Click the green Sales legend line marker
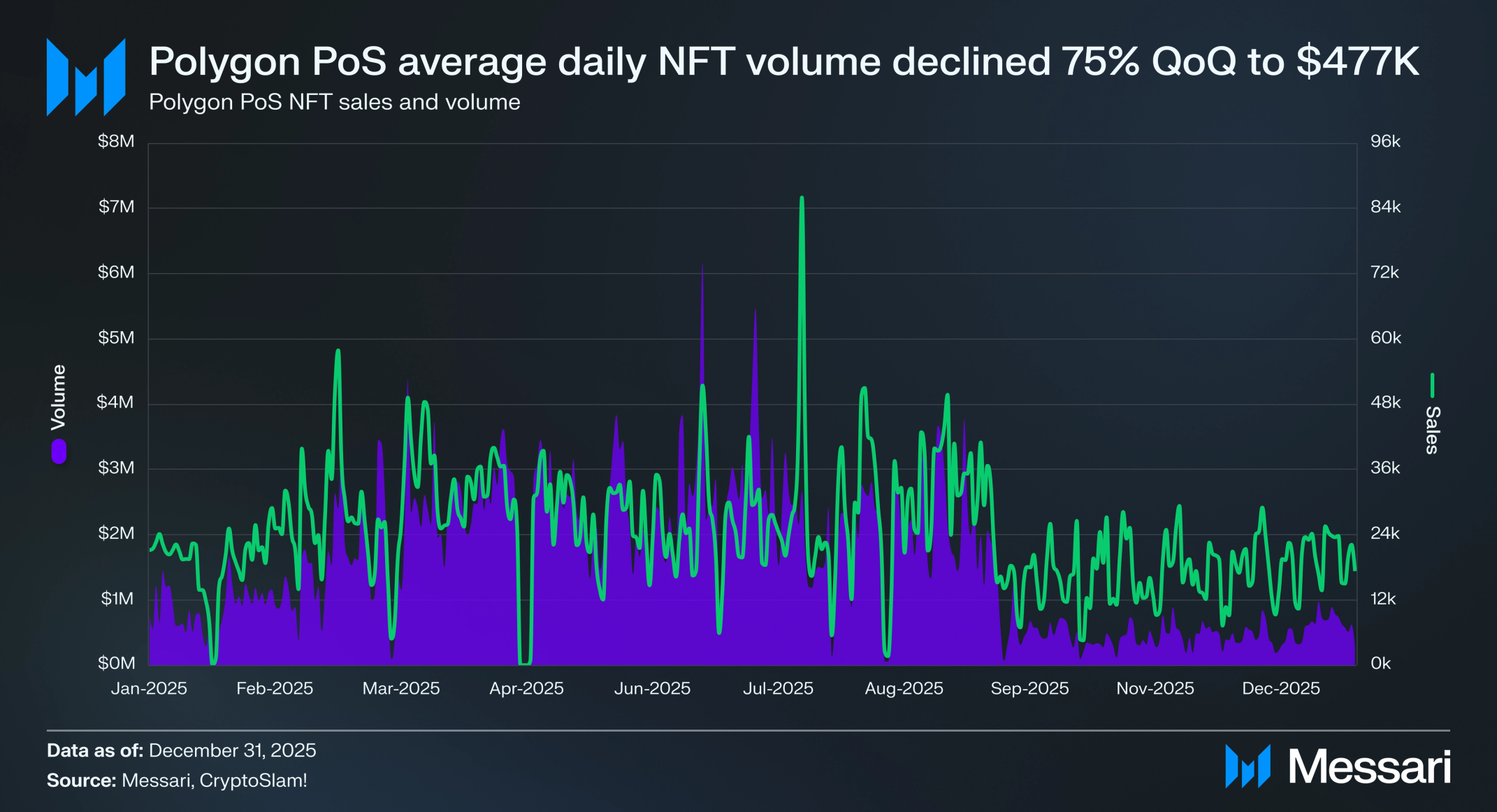1497x812 pixels. (1432, 385)
